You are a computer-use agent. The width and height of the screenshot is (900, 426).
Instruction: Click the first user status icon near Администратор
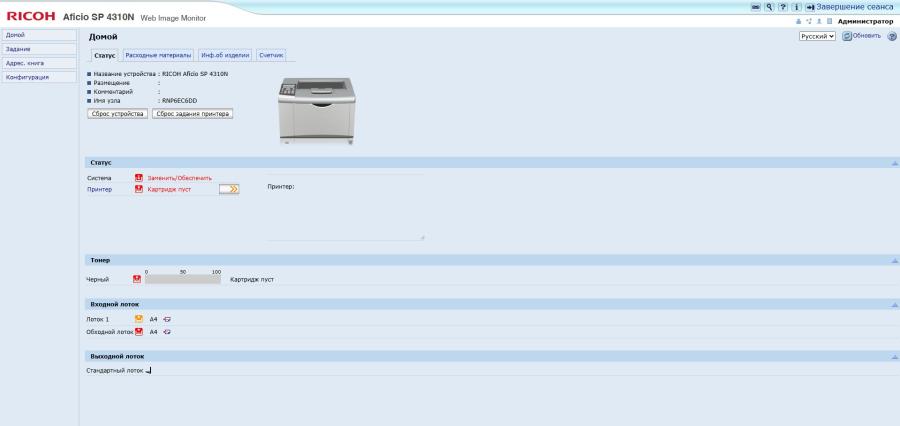tap(798, 21)
